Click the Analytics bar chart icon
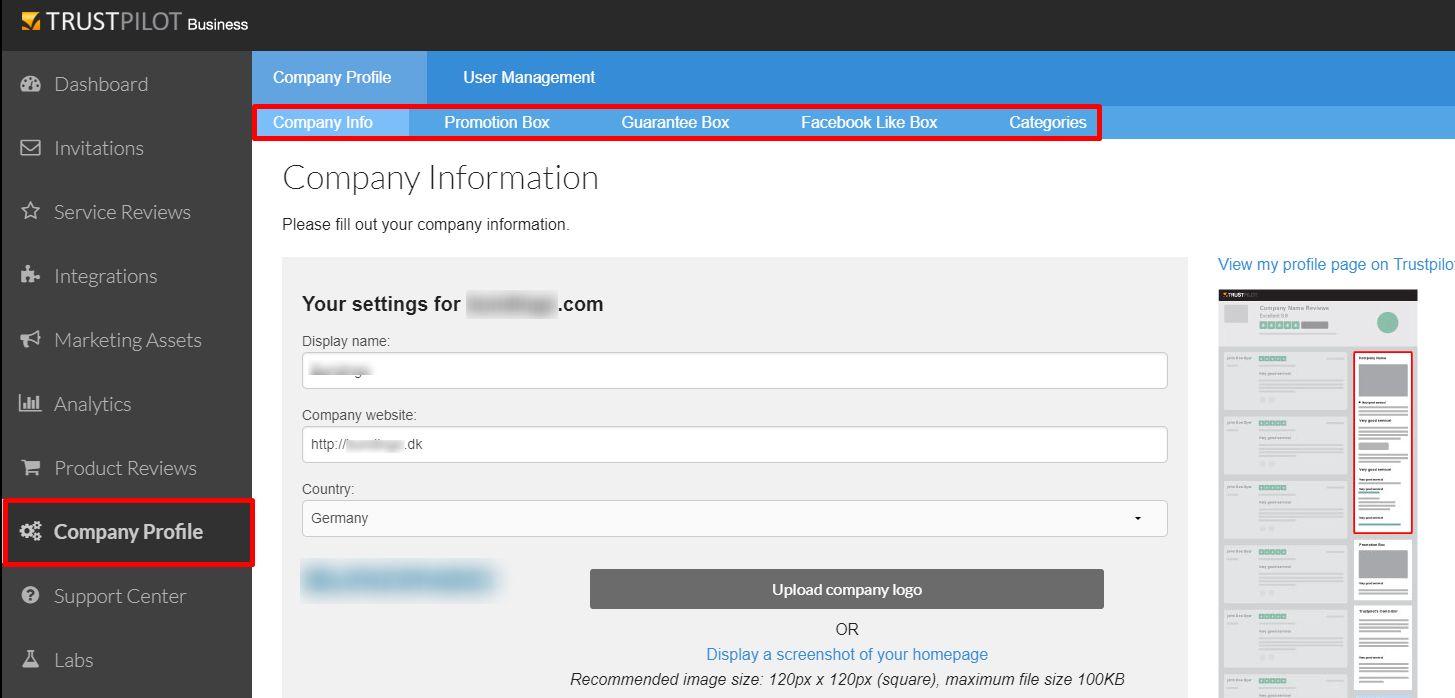This screenshot has width=1455, height=698. [x=31, y=404]
